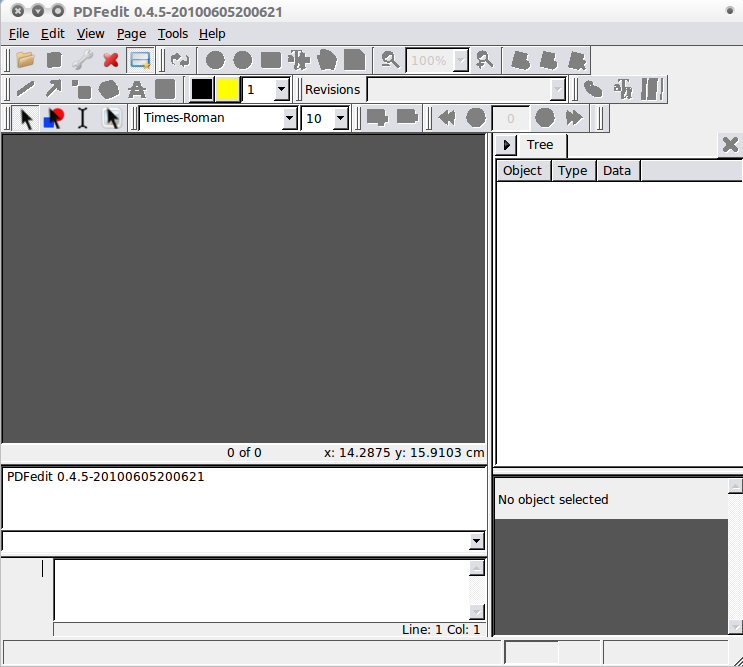The width and height of the screenshot is (743, 667).
Task: Select the arrow with red and blue shapes mode
Action: click(54, 118)
